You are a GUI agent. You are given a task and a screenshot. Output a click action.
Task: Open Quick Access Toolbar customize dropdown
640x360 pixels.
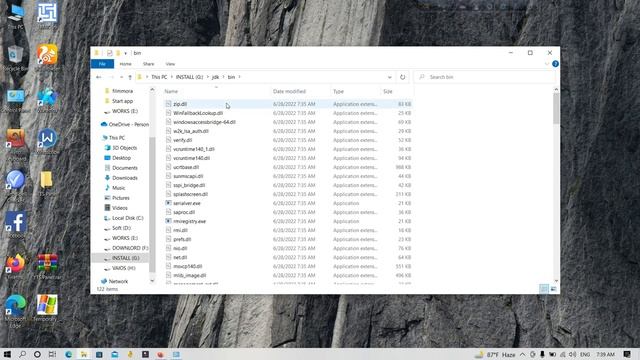coord(126,53)
